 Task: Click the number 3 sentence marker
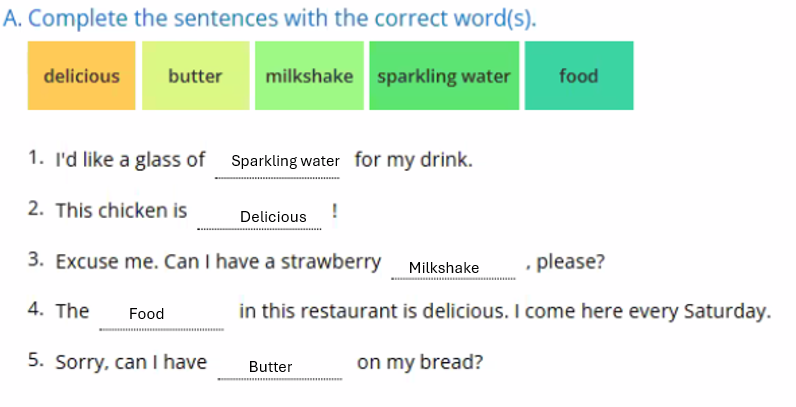coord(36,261)
